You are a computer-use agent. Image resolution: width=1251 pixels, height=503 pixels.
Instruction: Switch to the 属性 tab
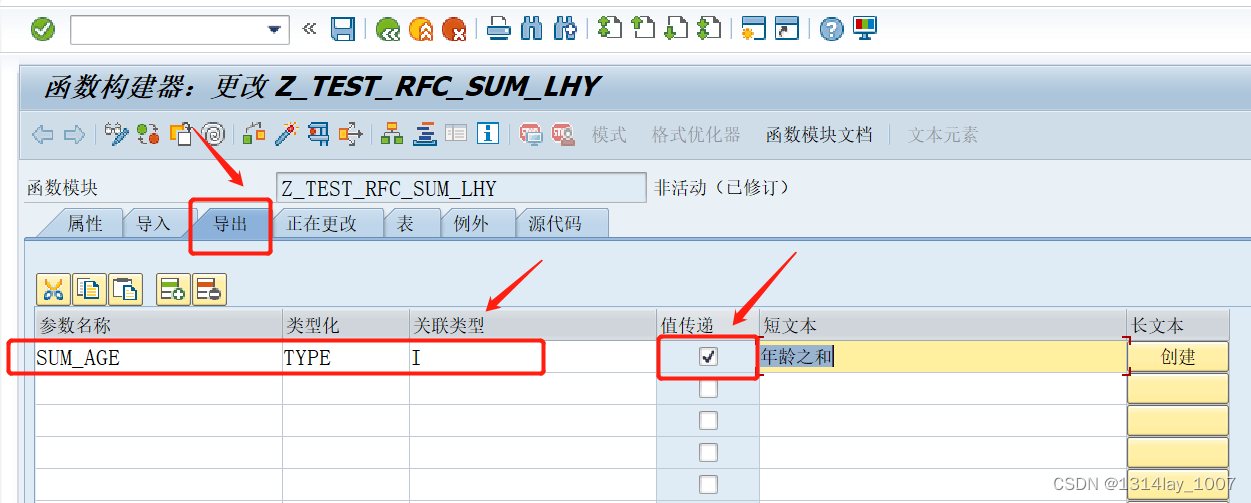pyautogui.click(x=85, y=224)
